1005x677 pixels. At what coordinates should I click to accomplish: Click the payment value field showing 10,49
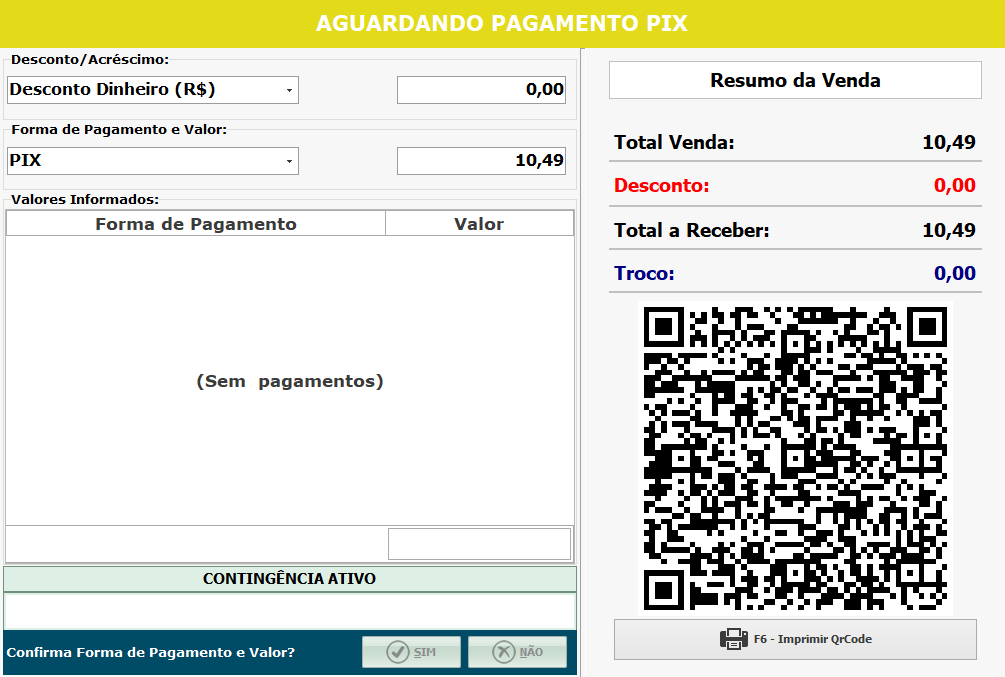482,160
